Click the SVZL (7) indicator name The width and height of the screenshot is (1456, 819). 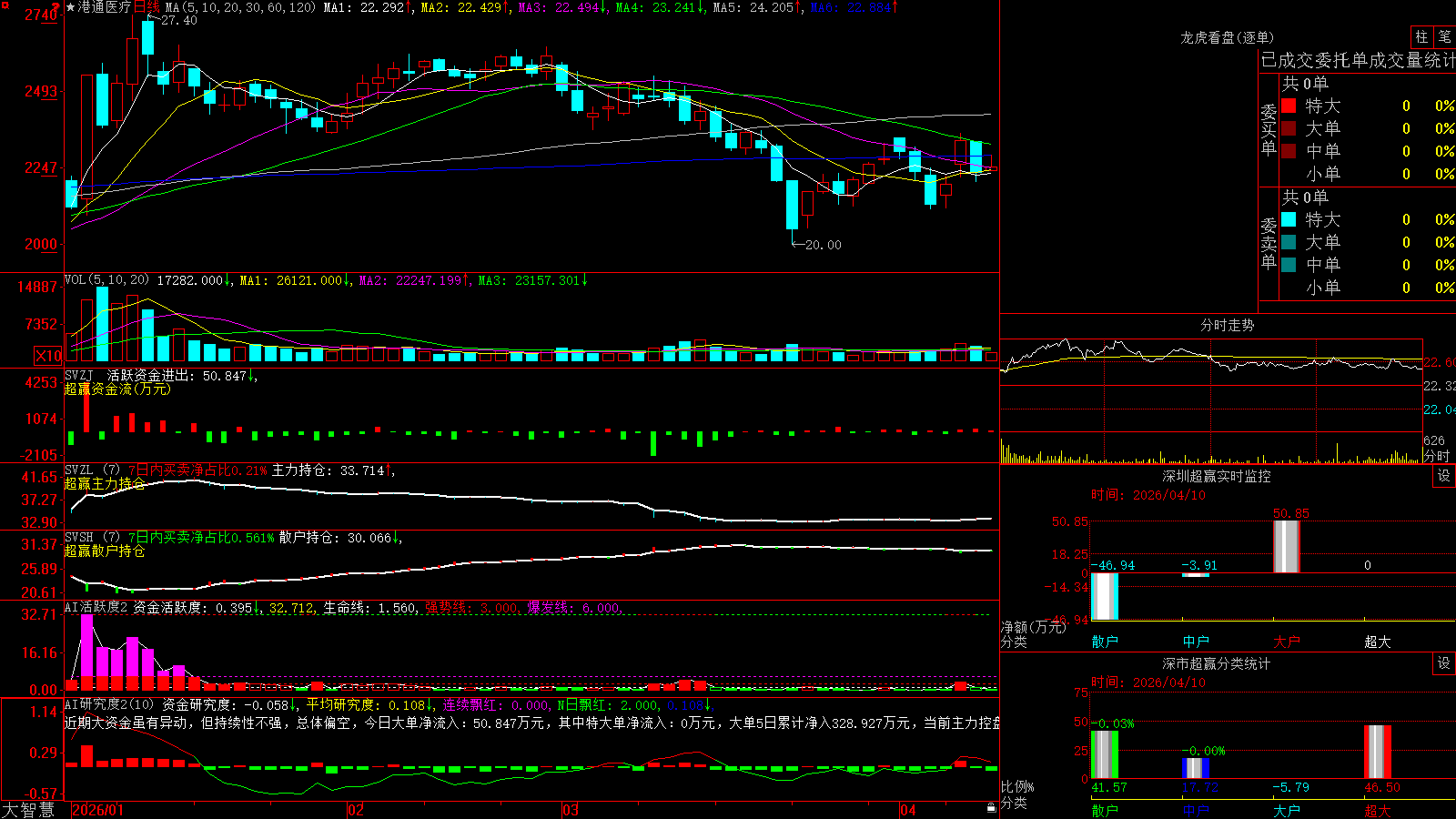[92, 470]
